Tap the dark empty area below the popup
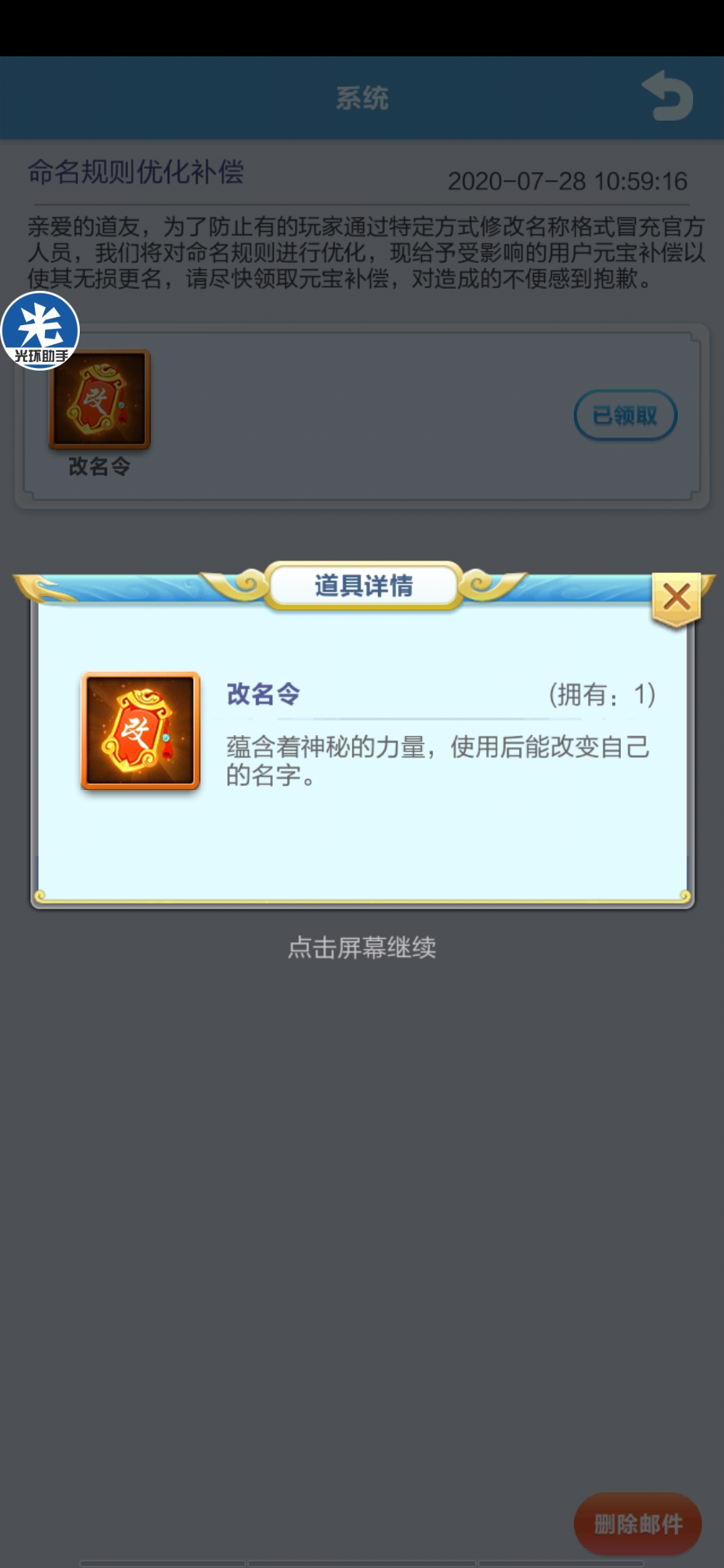The height and width of the screenshot is (1568, 724). click(362, 1206)
